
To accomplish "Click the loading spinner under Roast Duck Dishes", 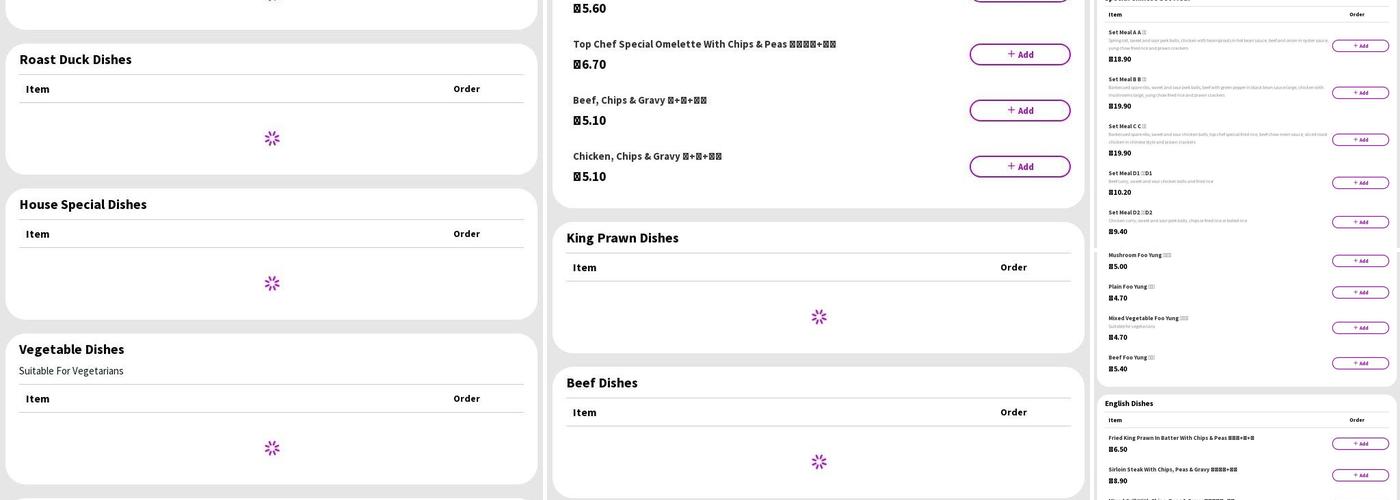I will 272,138.
